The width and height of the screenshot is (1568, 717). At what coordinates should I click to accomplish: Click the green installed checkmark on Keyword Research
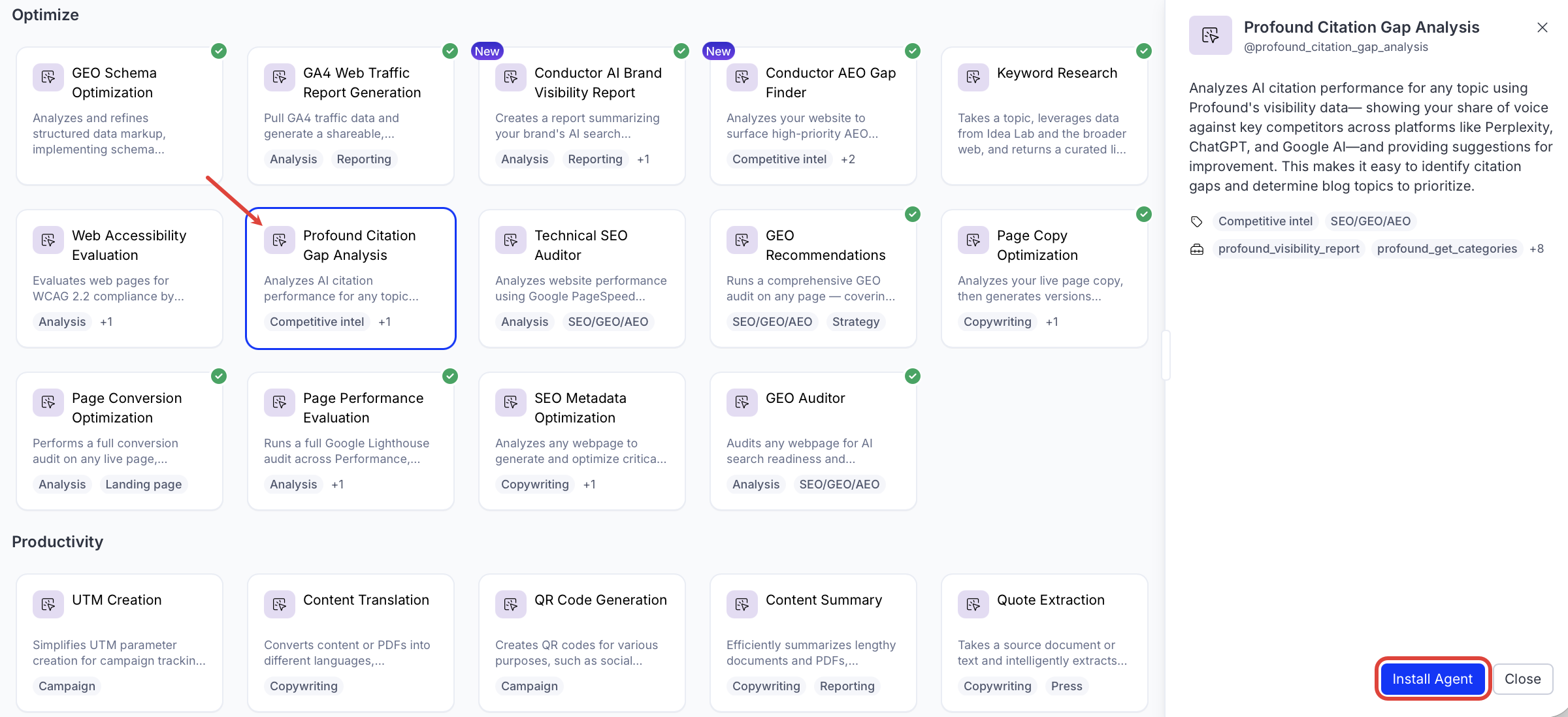1144,51
